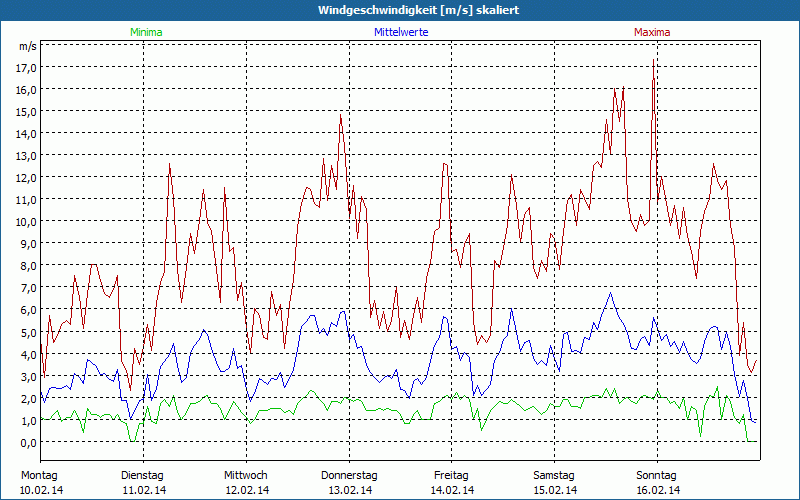The width and height of the screenshot is (800, 500).
Task: Select the Montag day label
Action: [39, 475]
